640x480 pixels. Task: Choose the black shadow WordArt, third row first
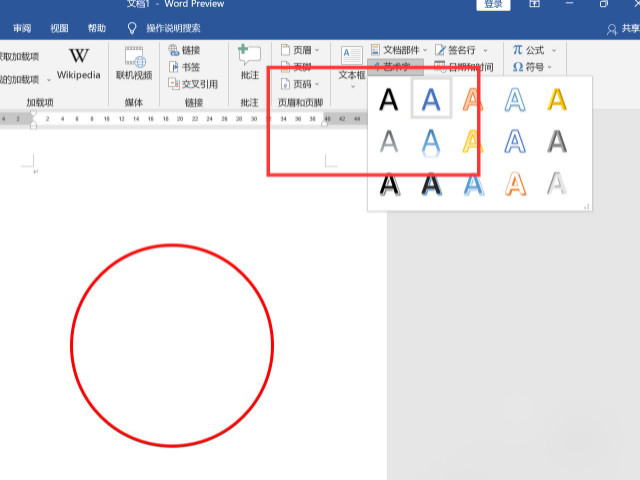pos(388,184)
